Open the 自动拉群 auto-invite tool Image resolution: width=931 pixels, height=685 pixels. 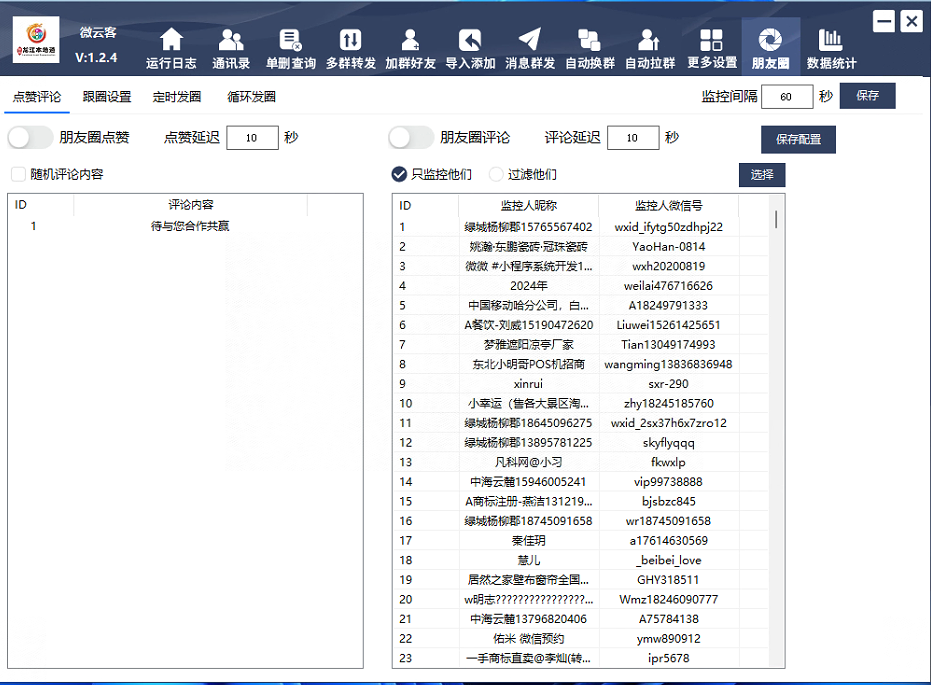click(x=651, y=45)
